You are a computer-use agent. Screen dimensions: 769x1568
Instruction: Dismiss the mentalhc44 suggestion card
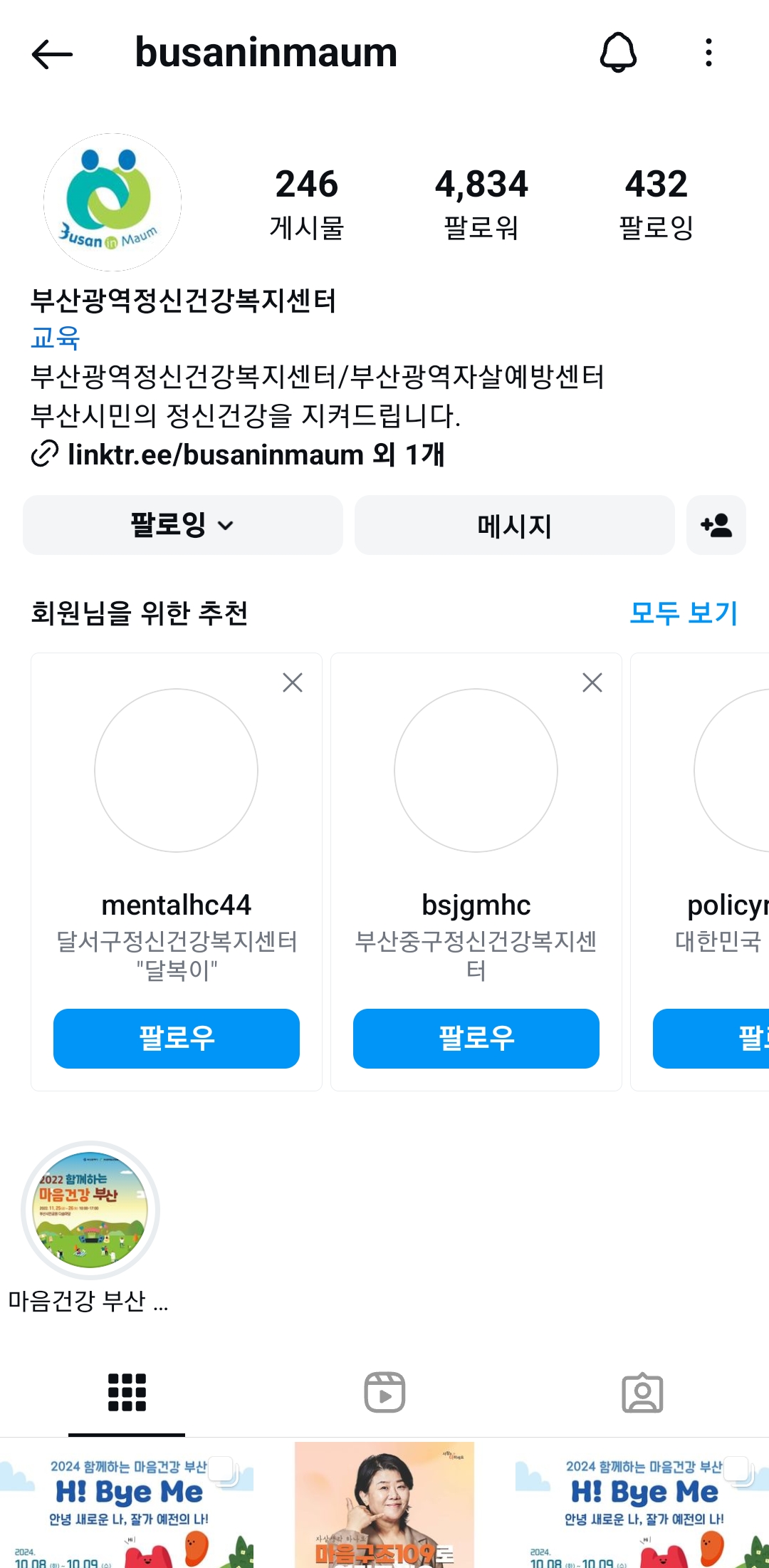[x=293, y=682]
